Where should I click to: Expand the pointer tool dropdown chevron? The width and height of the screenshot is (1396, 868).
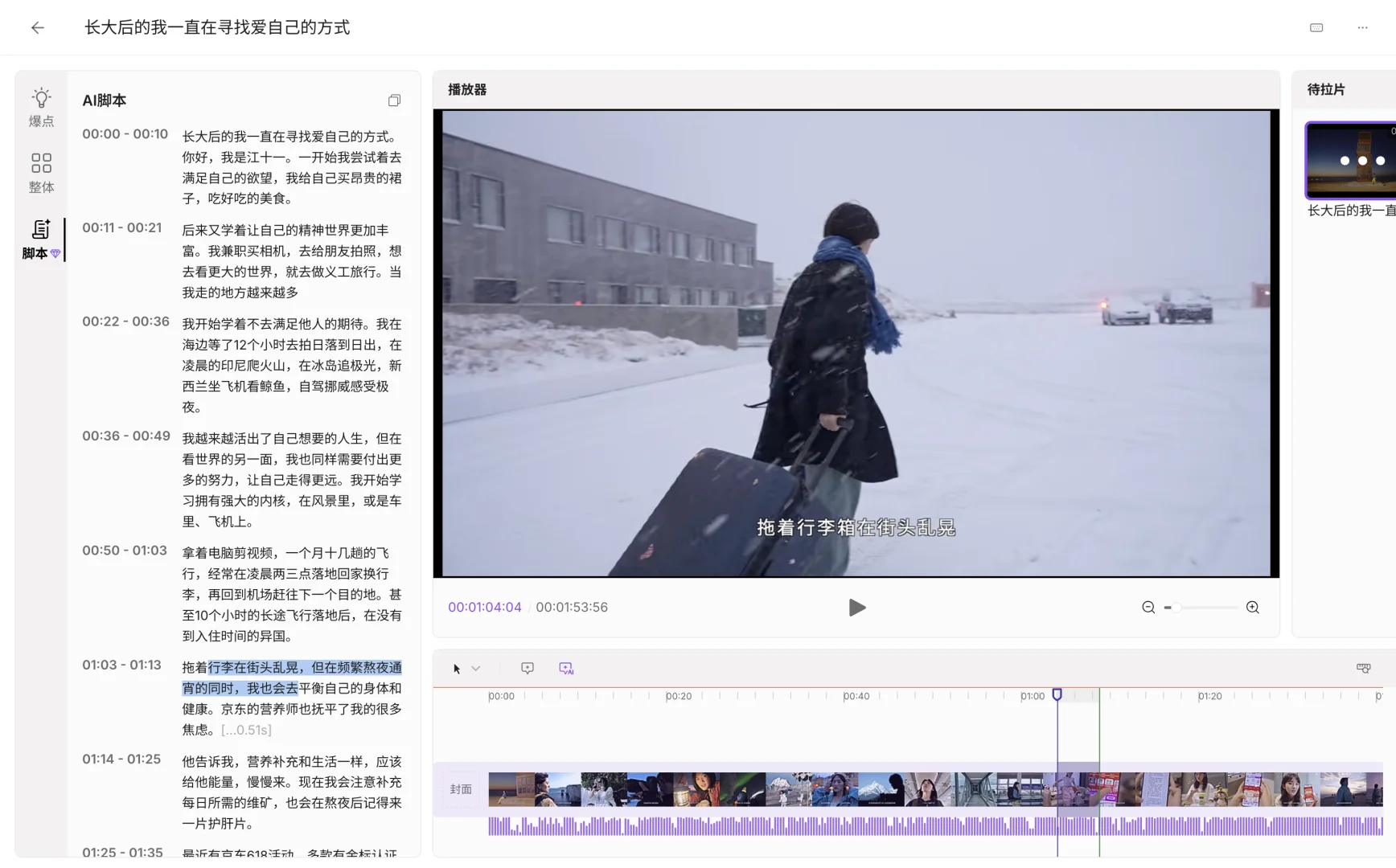coord(476,669)
